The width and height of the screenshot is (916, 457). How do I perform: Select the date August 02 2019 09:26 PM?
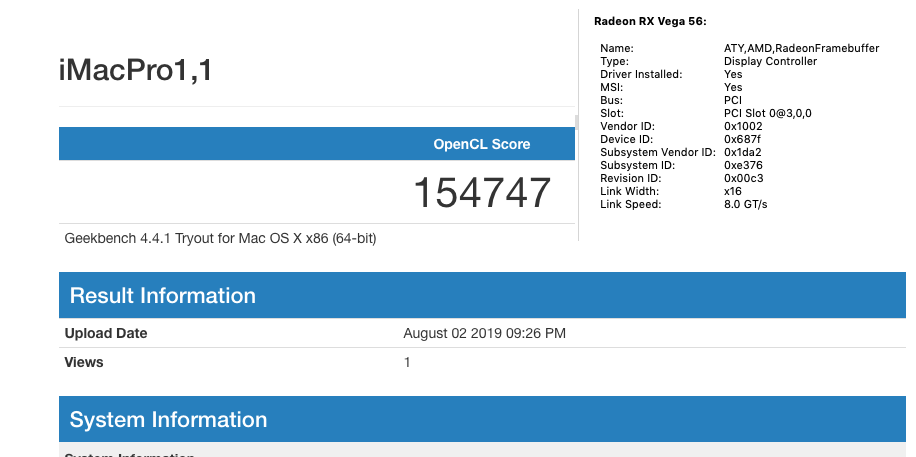click(x=484, y=333)
